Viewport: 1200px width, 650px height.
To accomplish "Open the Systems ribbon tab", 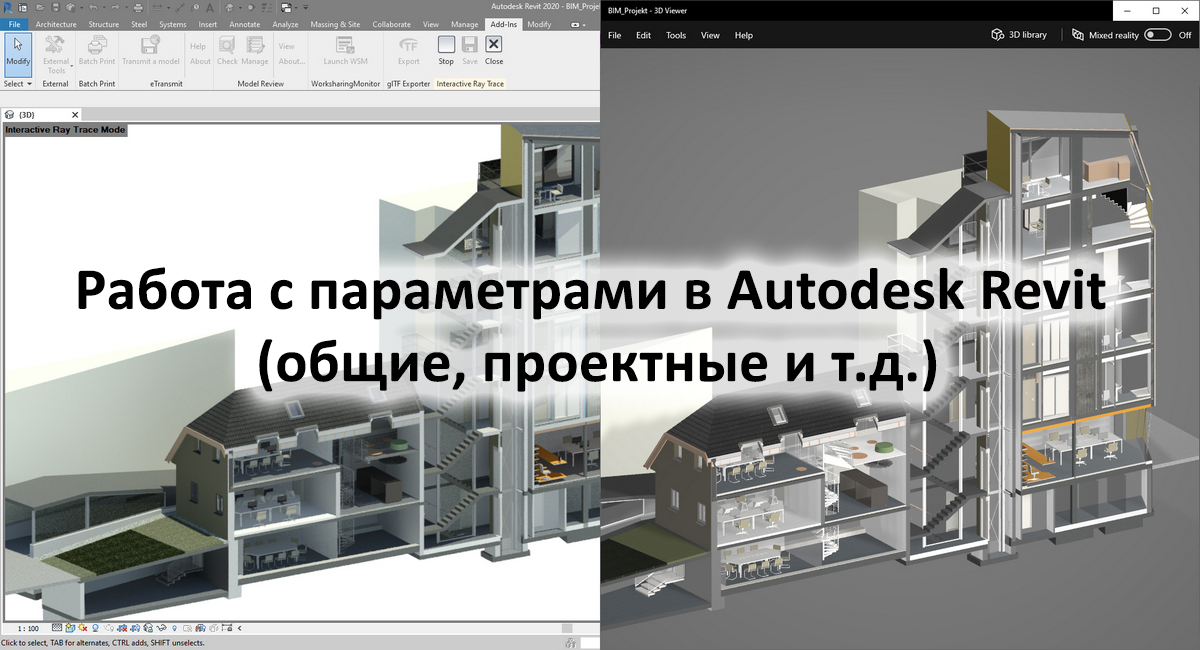I will pos(172,23).
